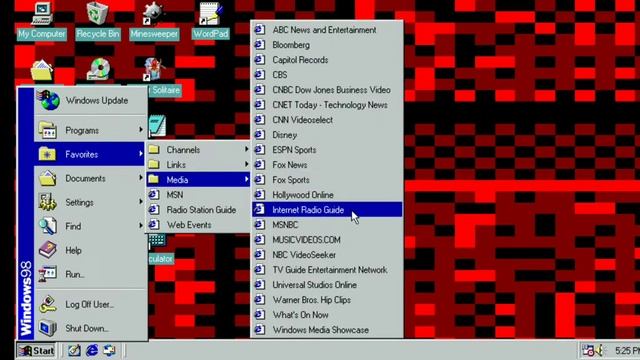The height and width of the screenshot is (360, 640).
Task: Launch the WordPad desktop shortcut
Action: 210,20
